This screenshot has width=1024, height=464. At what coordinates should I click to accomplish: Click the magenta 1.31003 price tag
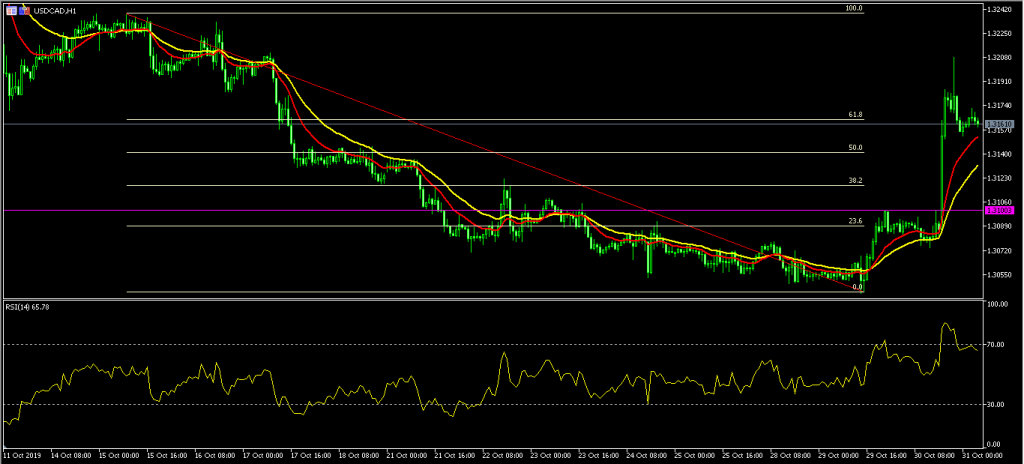(999, 211)
